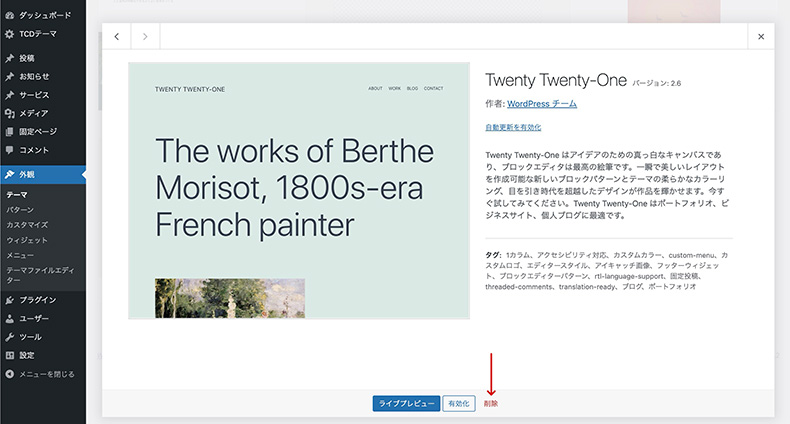The image size is (790, 424).
Task: Click the comment bubble icon
Action: pos(10,150)
